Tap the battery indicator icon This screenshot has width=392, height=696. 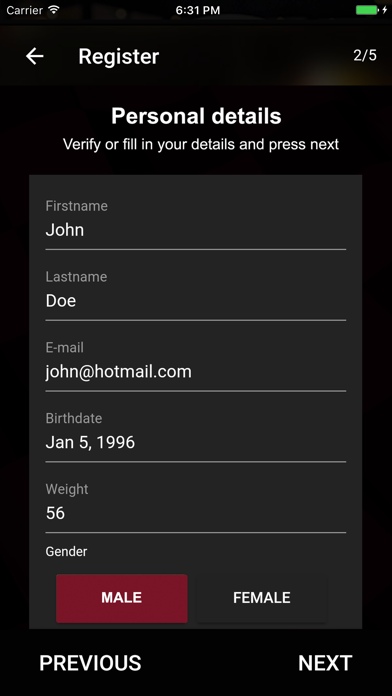pyautogui.click(x=367, y=10)
